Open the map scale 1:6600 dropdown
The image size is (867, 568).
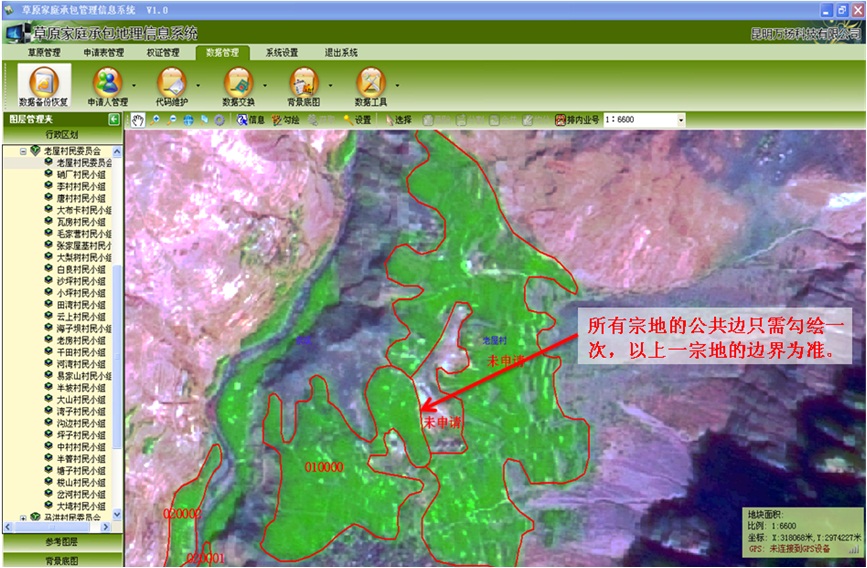pos(681,120)
